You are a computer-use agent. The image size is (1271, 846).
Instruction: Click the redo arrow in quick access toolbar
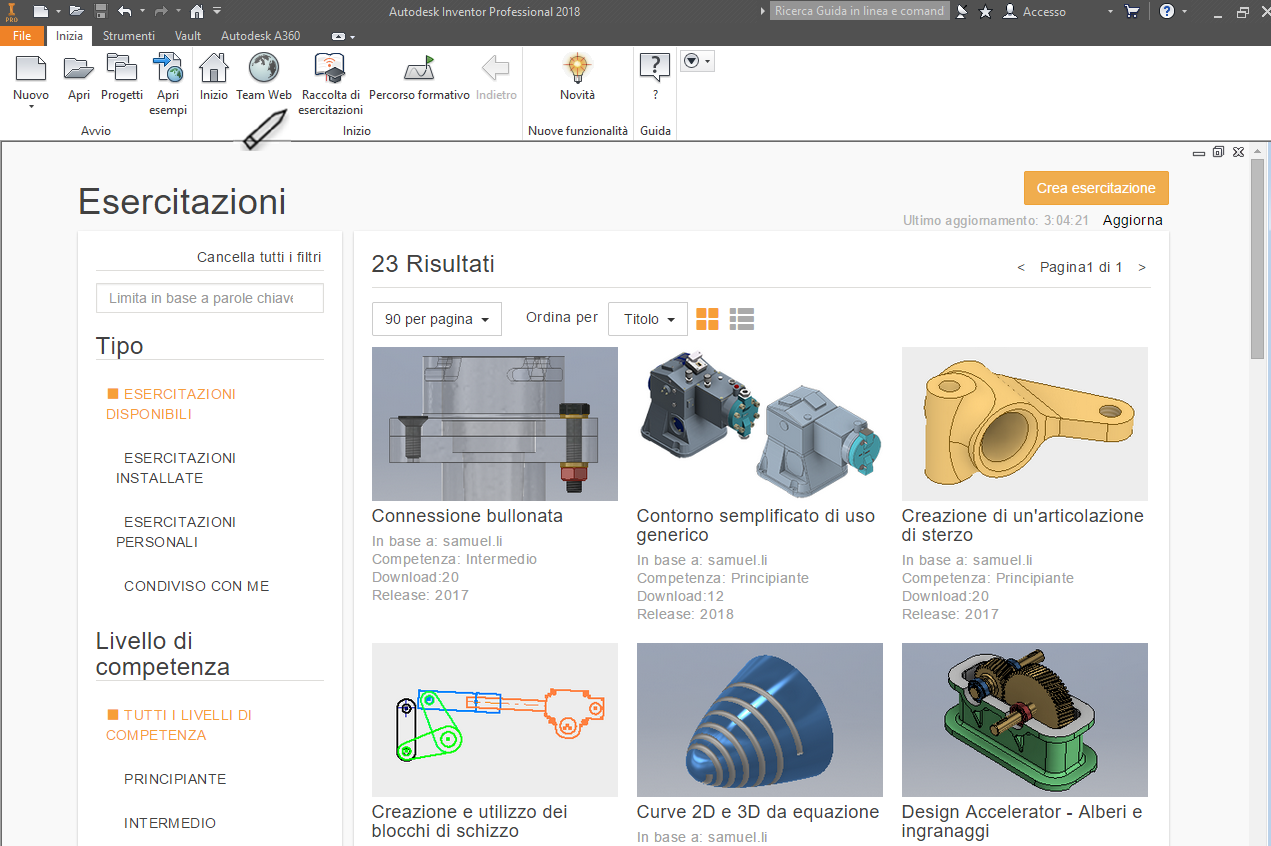[x=162, y=11]
